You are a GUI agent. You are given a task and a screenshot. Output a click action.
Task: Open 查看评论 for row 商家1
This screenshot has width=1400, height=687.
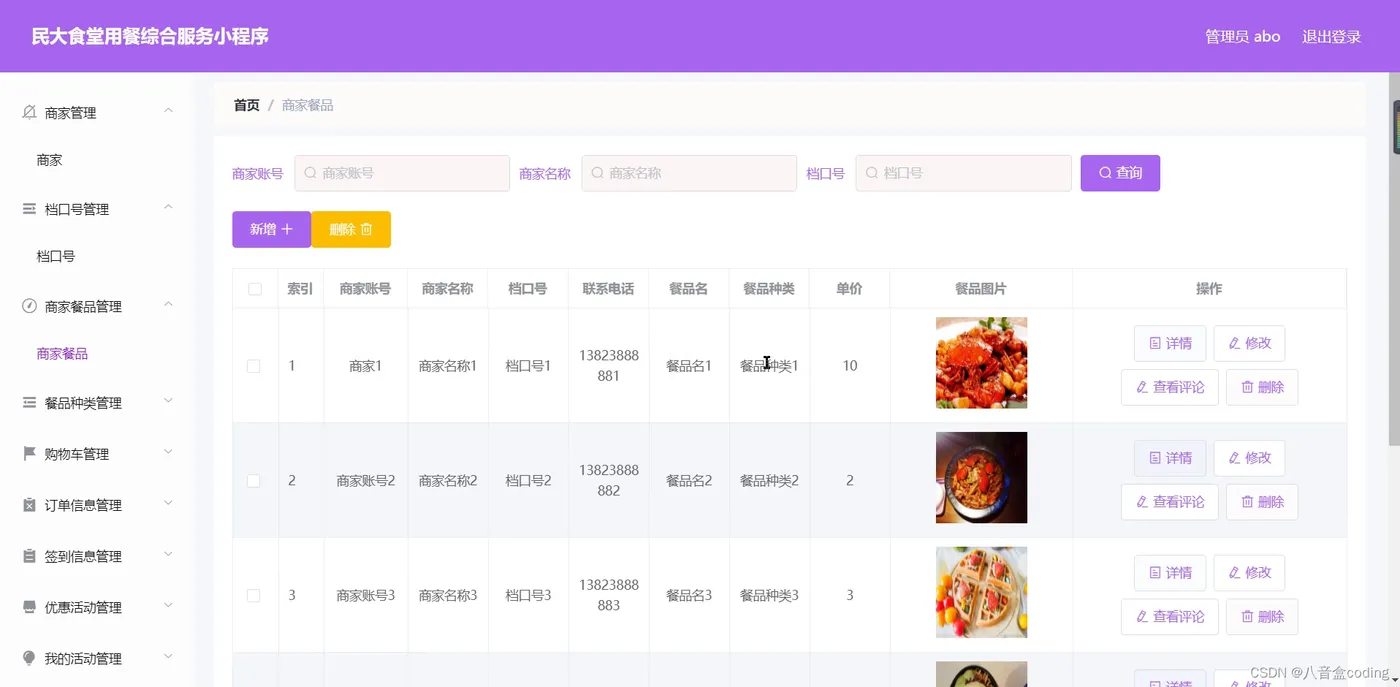(1170, 387)
